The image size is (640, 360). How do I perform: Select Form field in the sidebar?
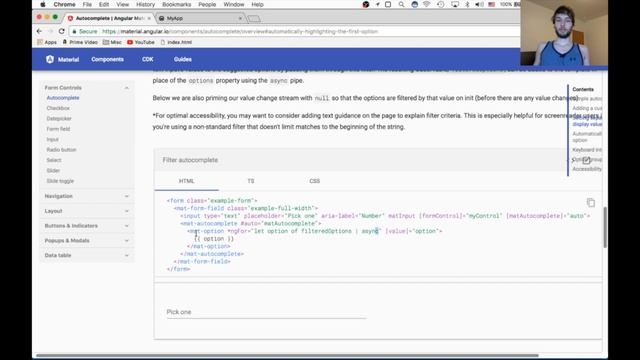tap(58, 129)
